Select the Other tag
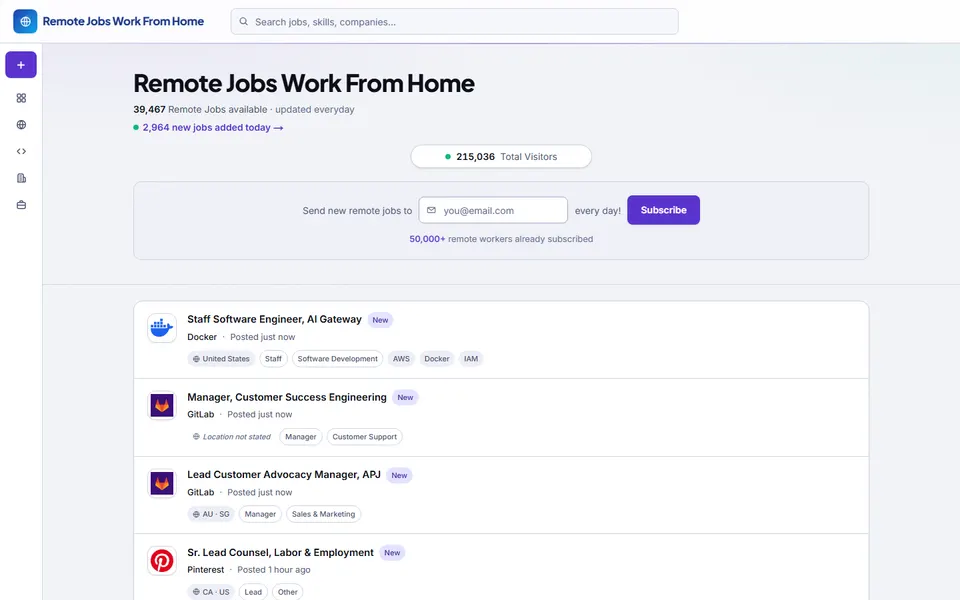Screen dimensions: 960x600 (x=287, y=591)
